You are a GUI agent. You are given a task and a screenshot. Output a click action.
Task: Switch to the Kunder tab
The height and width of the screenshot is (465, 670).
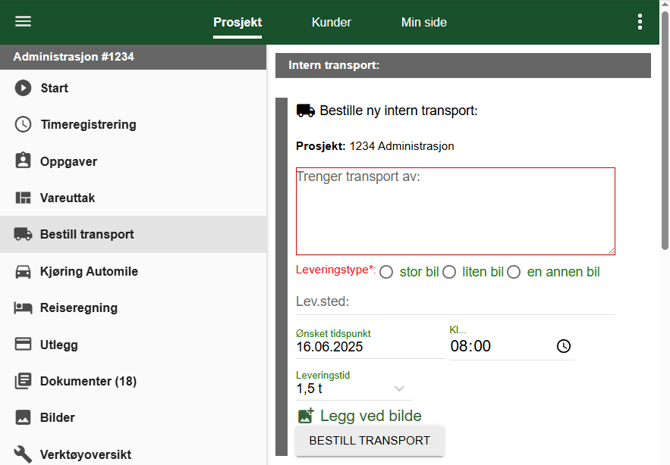(x=331, y=22)
